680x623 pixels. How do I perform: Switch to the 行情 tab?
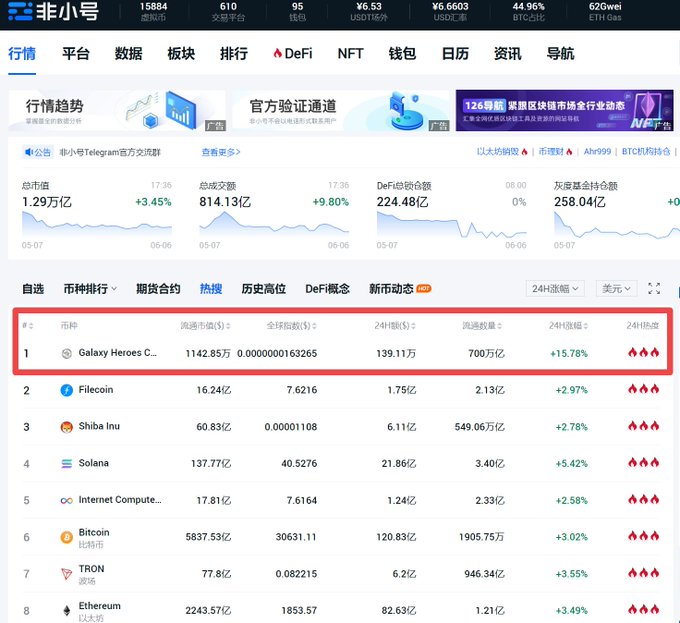coord(22,54)
